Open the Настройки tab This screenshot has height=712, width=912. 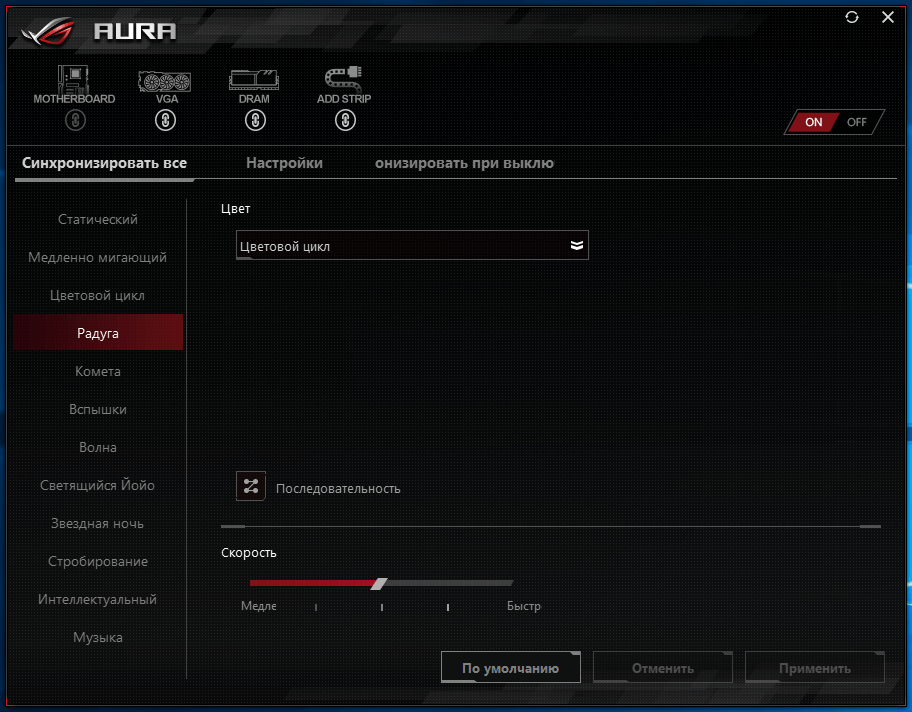pyautogui.click(x=284, y=163)
